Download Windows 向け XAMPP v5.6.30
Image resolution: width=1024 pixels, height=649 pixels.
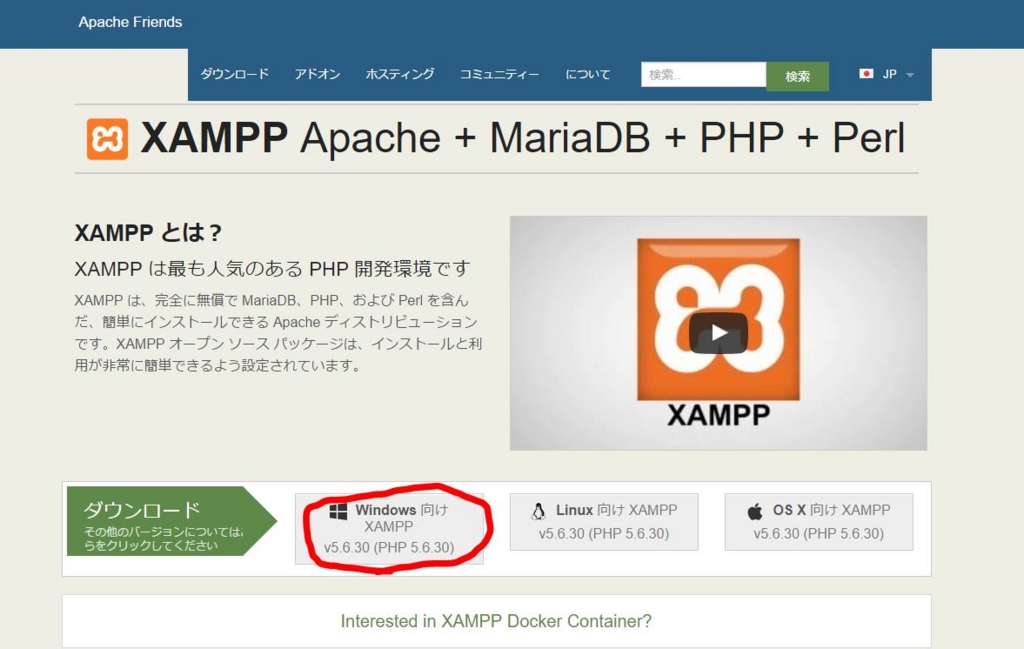389,528
